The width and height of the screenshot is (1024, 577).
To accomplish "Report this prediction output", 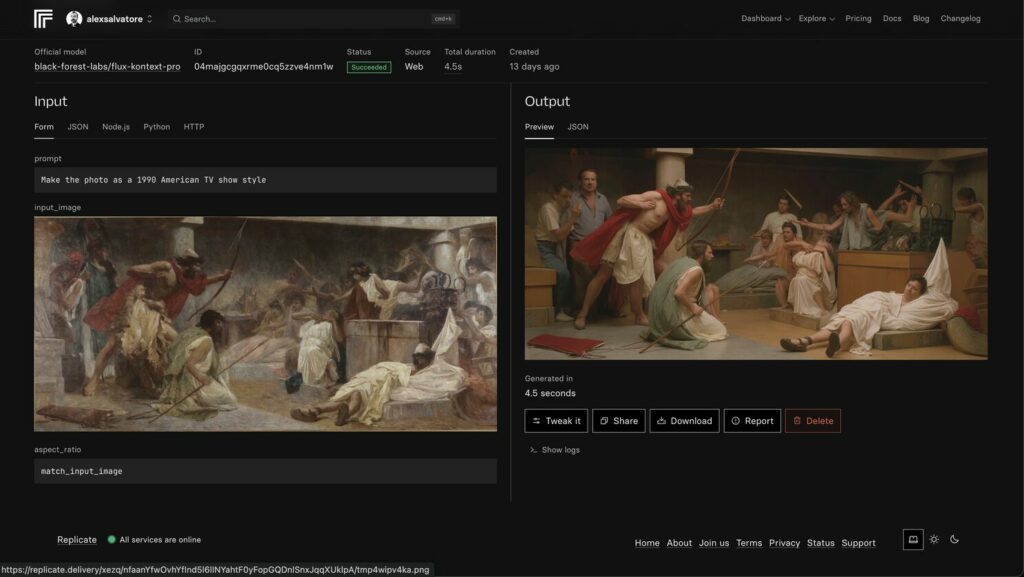I will pos(752,421).
